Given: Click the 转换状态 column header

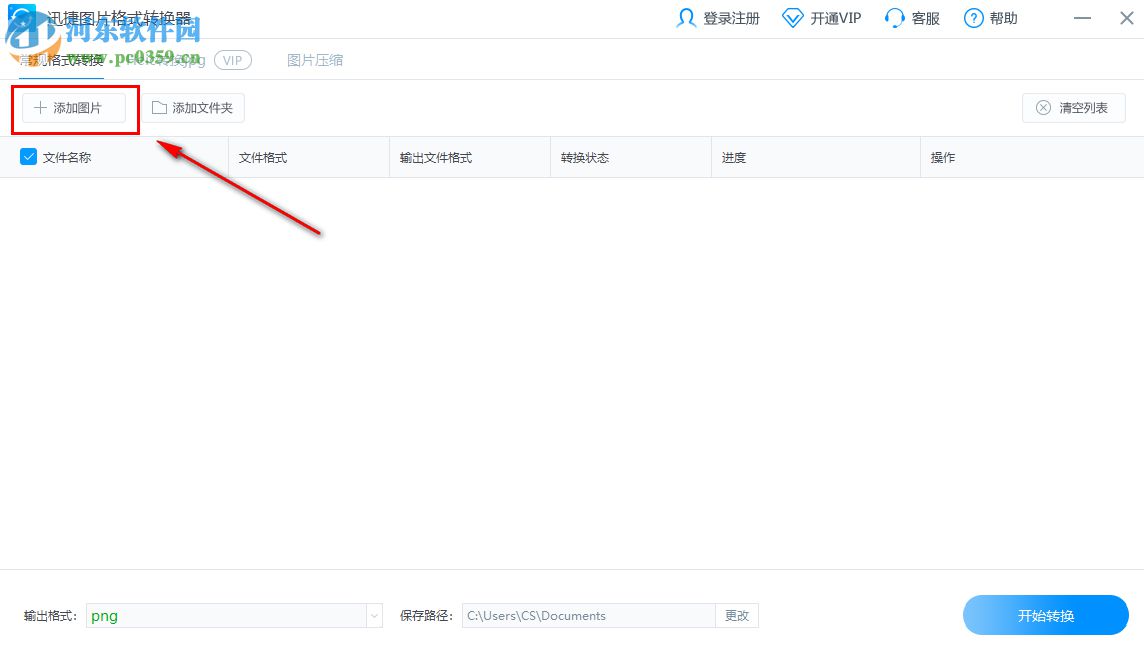Looking at the screenshot, I should (584, 157).
